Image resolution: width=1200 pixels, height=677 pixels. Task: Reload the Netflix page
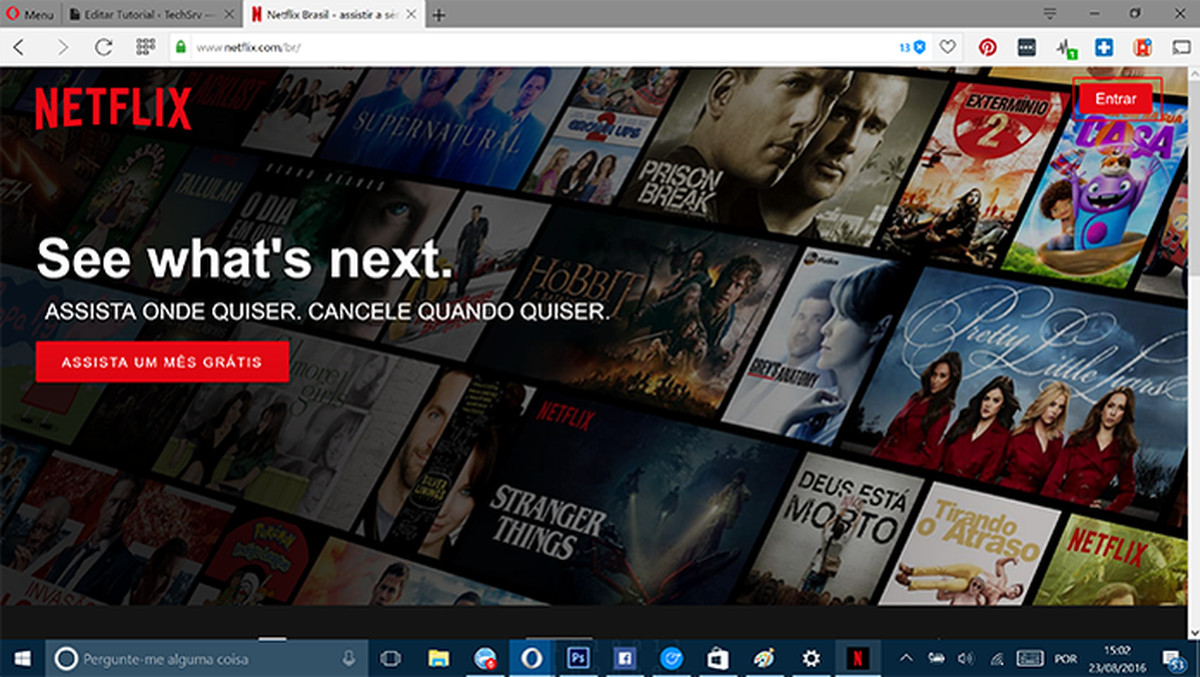point(103,46)
